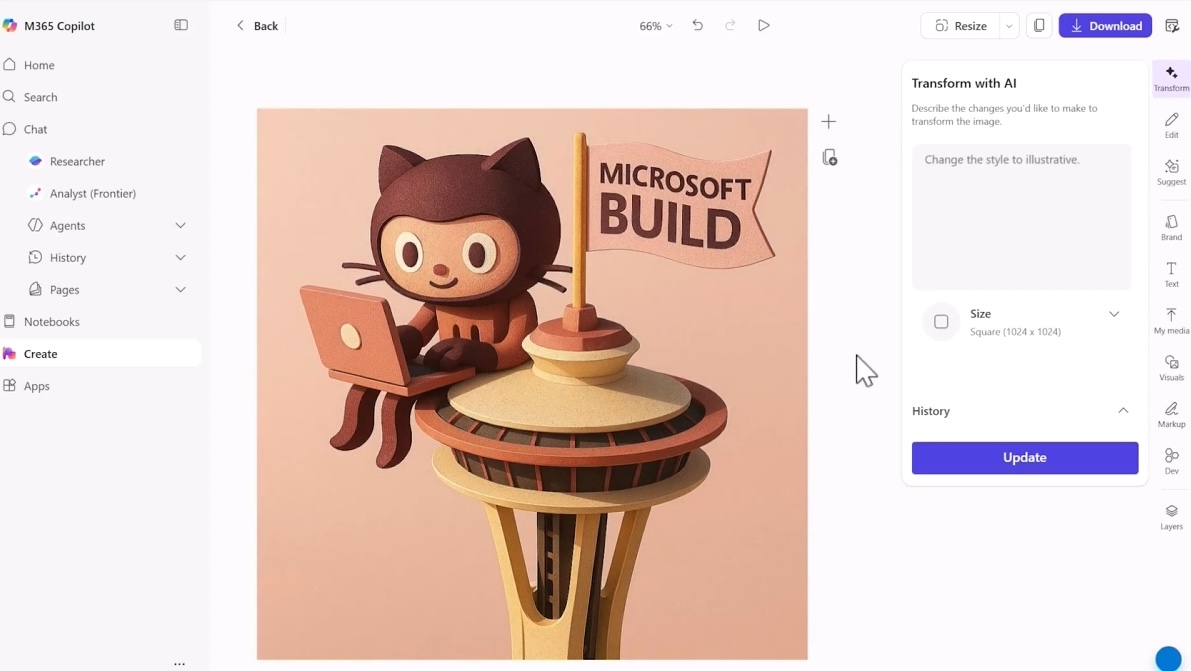The image size is (1191, 671).
Task: Click the square size preview icon
Action: pos(941,322)
